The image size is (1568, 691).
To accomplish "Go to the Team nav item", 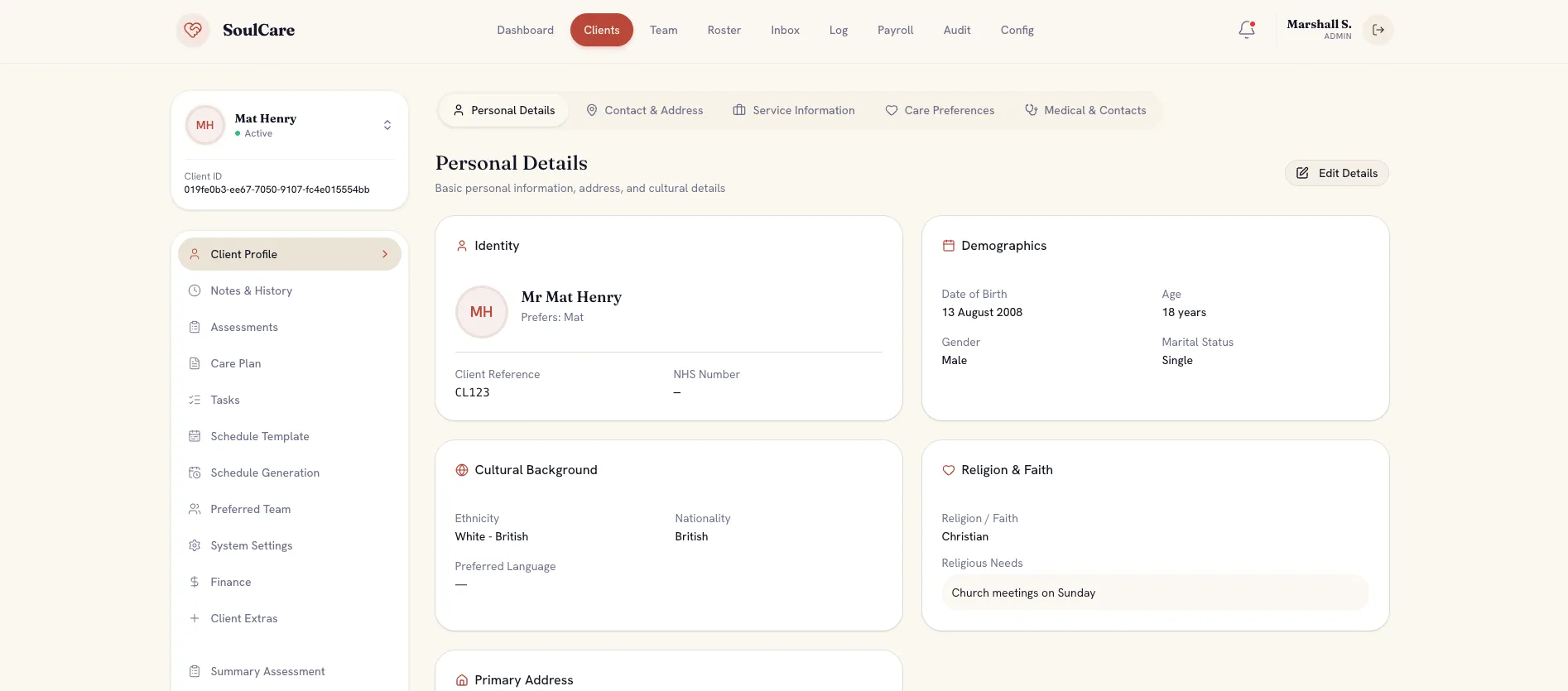I will (x=664, y=30).
